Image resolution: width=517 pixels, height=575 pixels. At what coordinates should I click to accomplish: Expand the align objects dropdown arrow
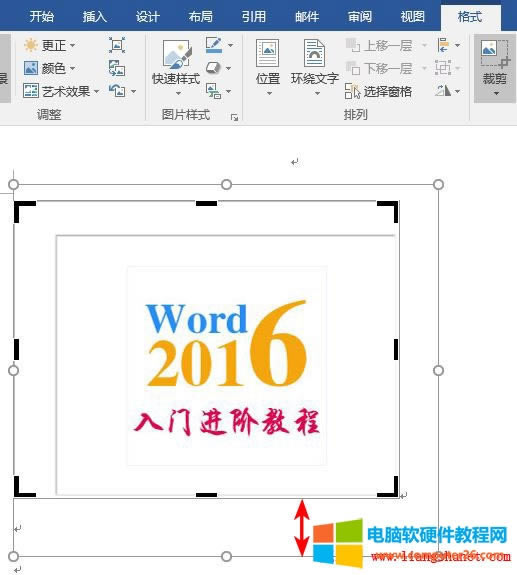tap(457, 45)
